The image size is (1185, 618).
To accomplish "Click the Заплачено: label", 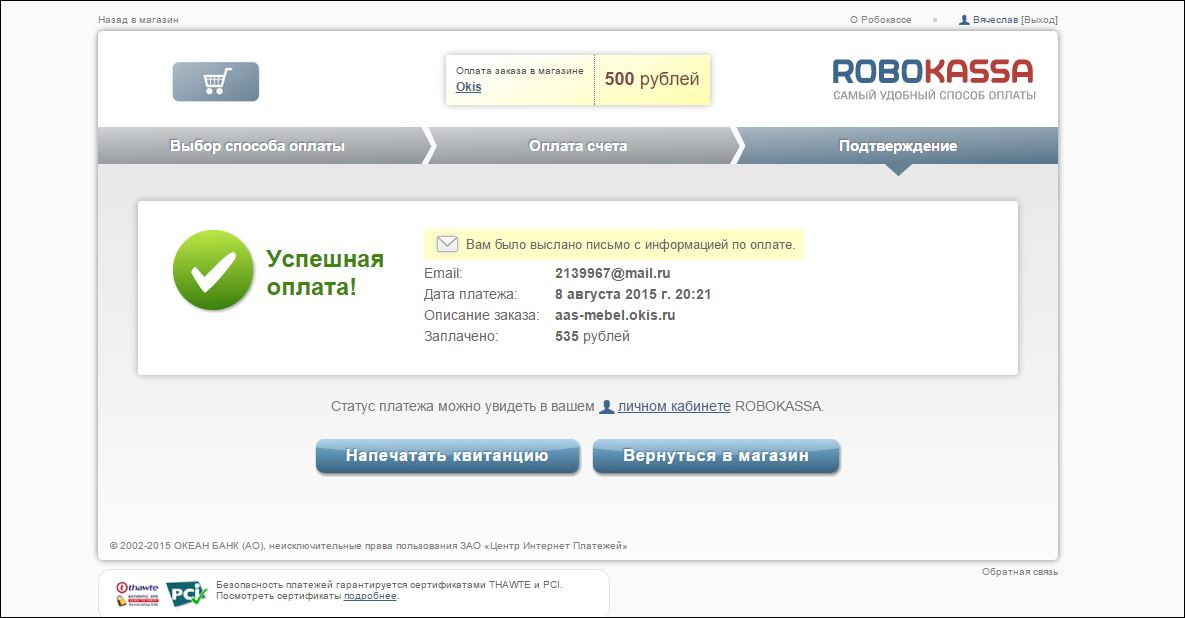I will tap(461, 336).
